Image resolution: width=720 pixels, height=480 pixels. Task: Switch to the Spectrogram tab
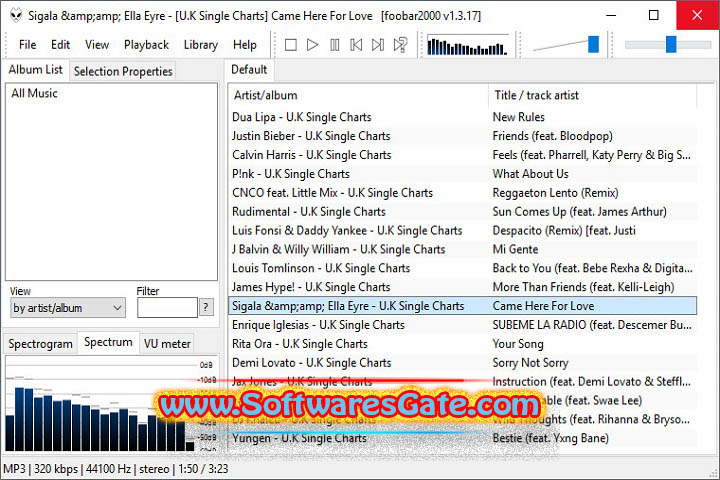tap(40, 344)
